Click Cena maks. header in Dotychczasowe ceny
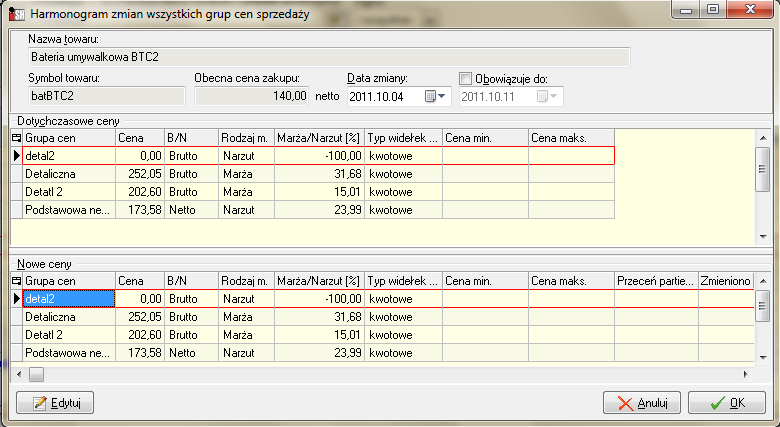The height and width of the screenshot is (427, 780). [572, 138]
